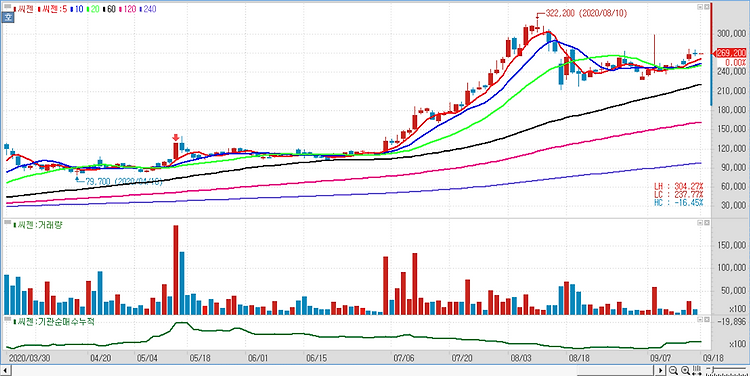This screenshot has height=376, width=750.
Task: Click the 05/04 date axis label
Action: 147,358
